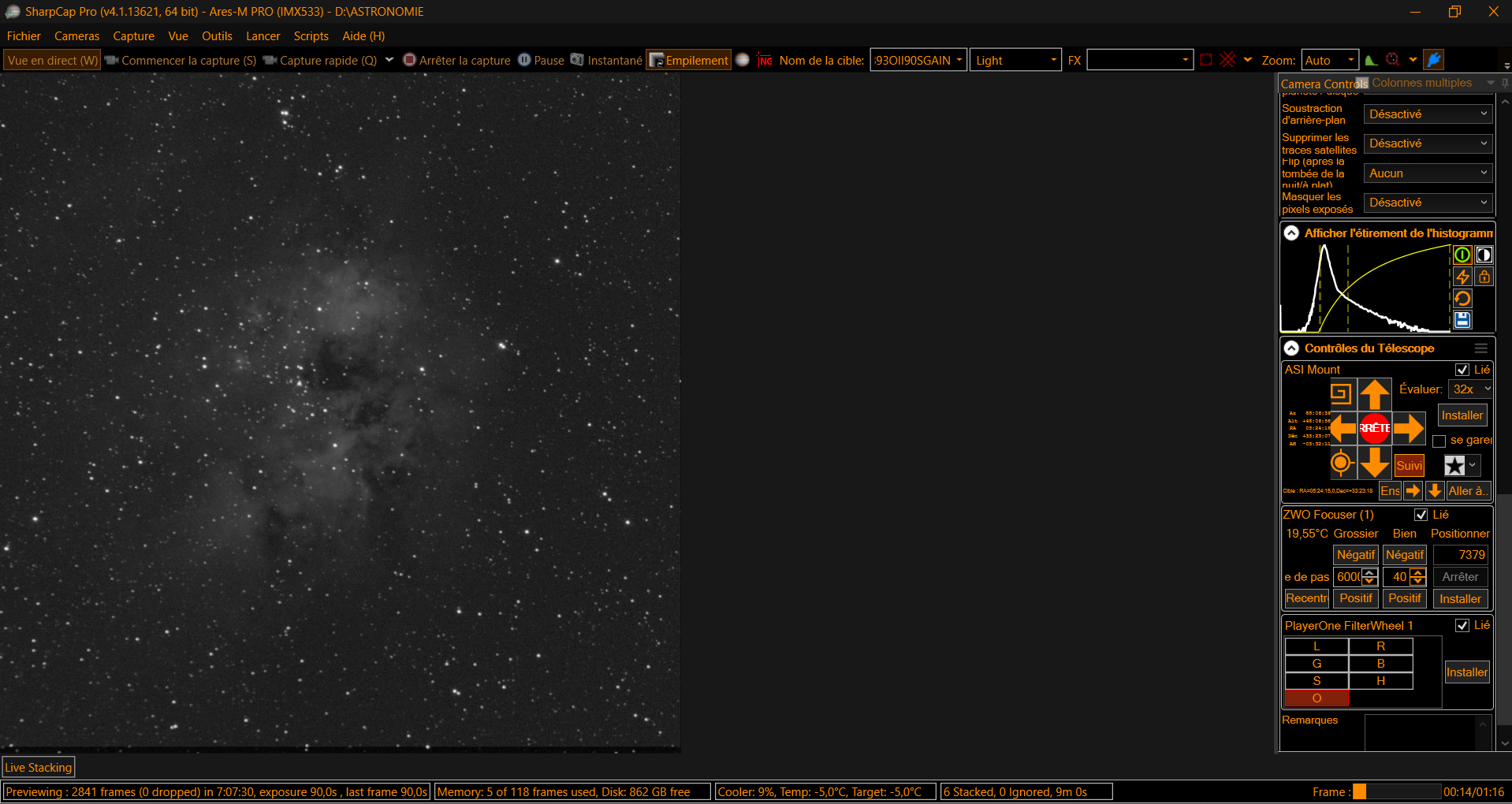
Task: Click the planet icon beside Empilement
Action: click(x=743, y=60)
